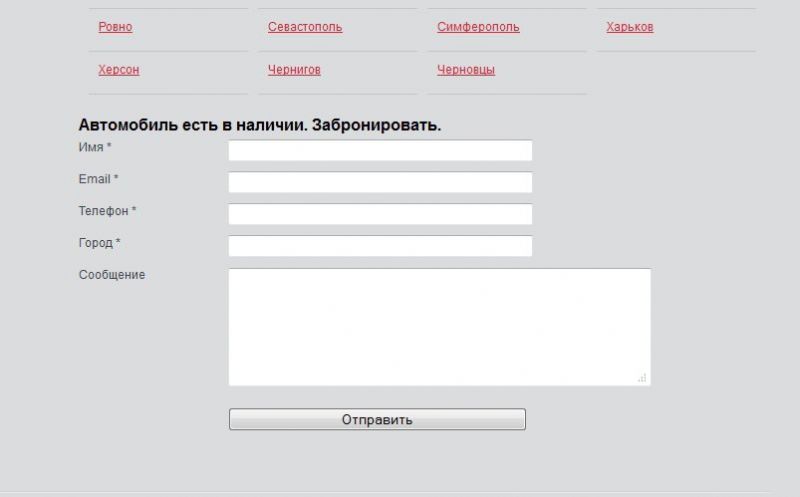
Task: Click the "Имя *" field label
Action: 95,148
